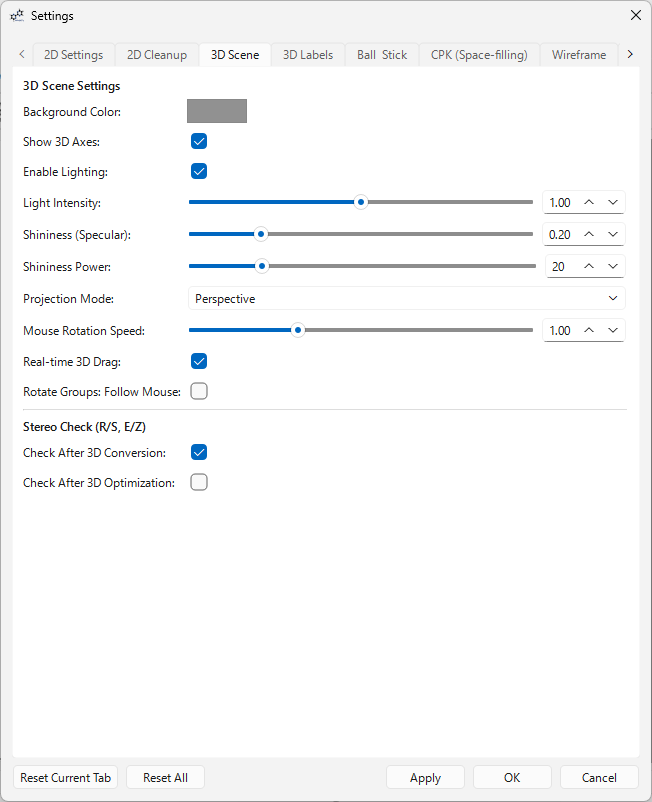Decrease Mouse Rotation Speed with the down arrow
The image size is (652, 802).
click(x=613, y=330)
